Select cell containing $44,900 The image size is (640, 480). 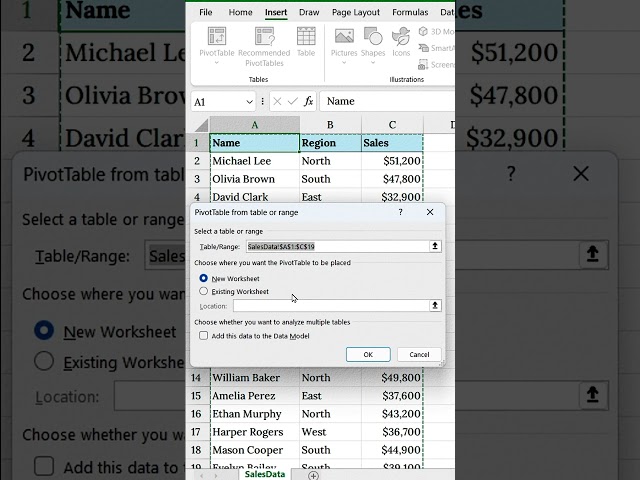click(x=392, y=450)
